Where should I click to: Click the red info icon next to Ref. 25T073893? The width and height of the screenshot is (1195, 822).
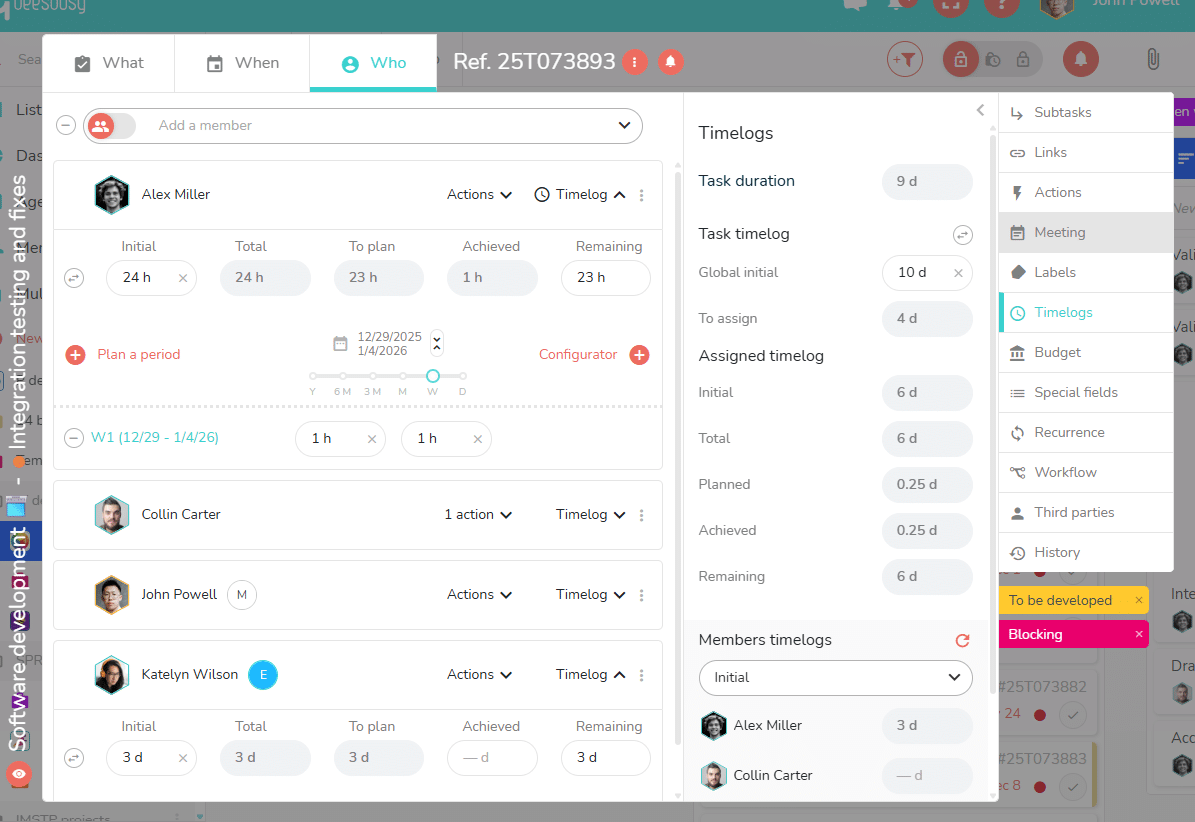(635, 60)
